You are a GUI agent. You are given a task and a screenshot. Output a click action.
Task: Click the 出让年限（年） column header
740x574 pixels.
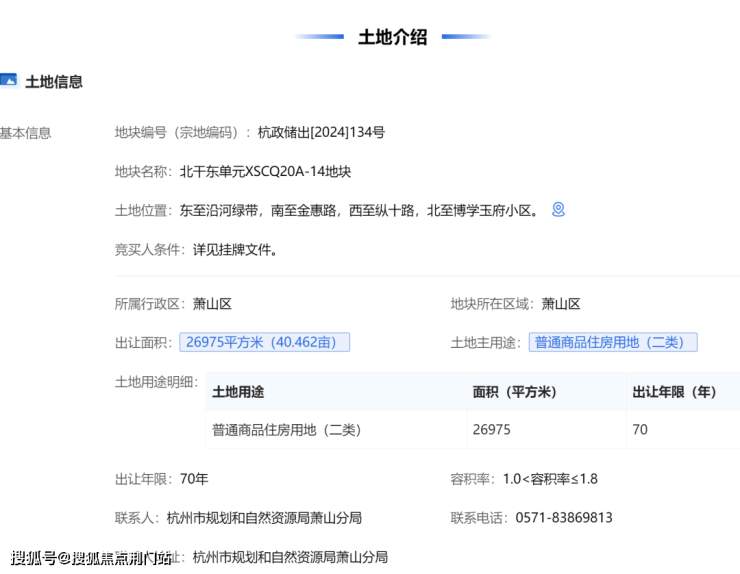pos(674,392)
